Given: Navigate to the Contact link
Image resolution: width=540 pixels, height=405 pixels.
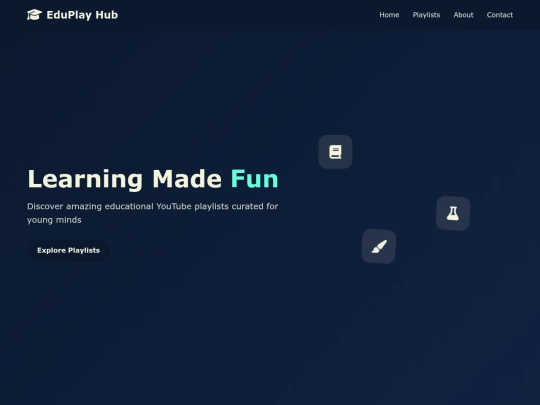Looking at the screenshot, I should tap(500, 15).
